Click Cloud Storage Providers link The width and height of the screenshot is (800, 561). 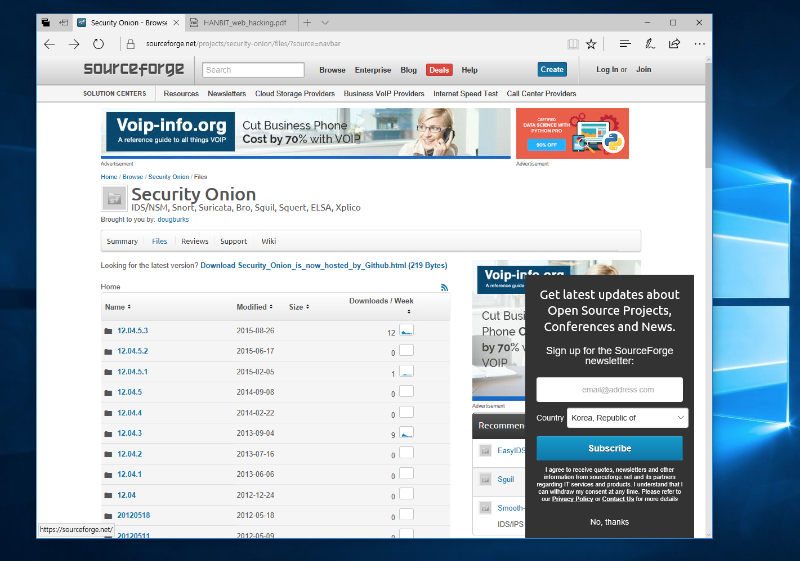295,93
